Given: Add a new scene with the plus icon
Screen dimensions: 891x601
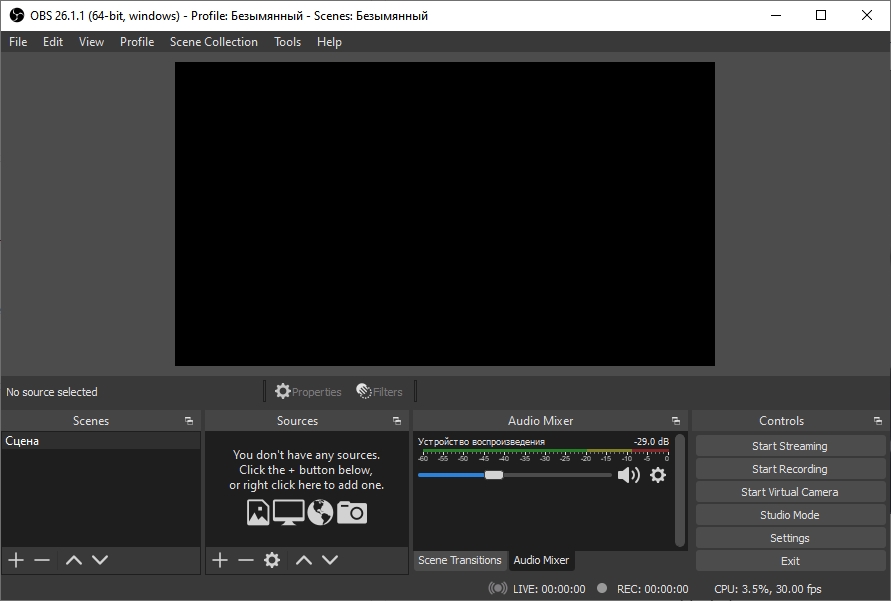Looking at the screenshot, I should 15,560.
